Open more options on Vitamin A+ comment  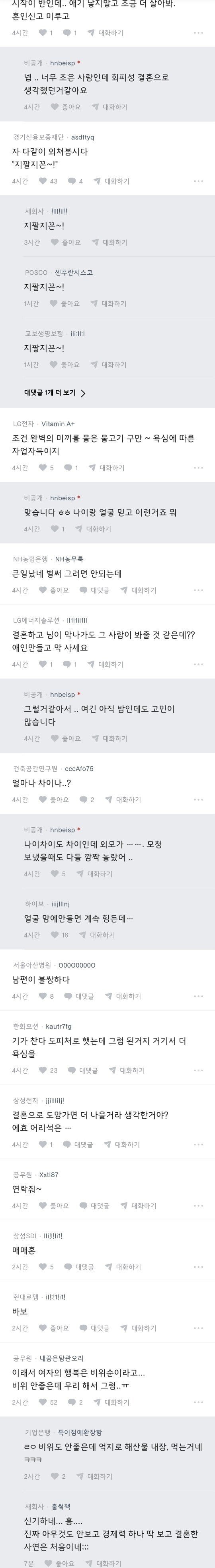point(199,468)
